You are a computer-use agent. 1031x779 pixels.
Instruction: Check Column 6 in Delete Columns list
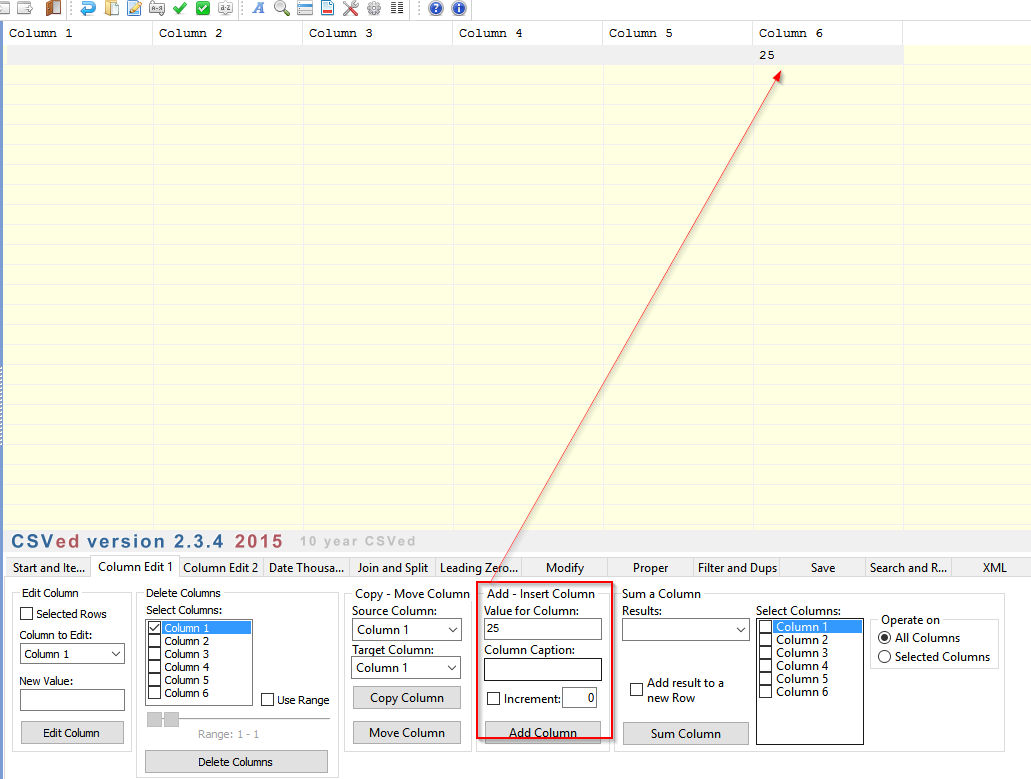(x=155, y=693)
